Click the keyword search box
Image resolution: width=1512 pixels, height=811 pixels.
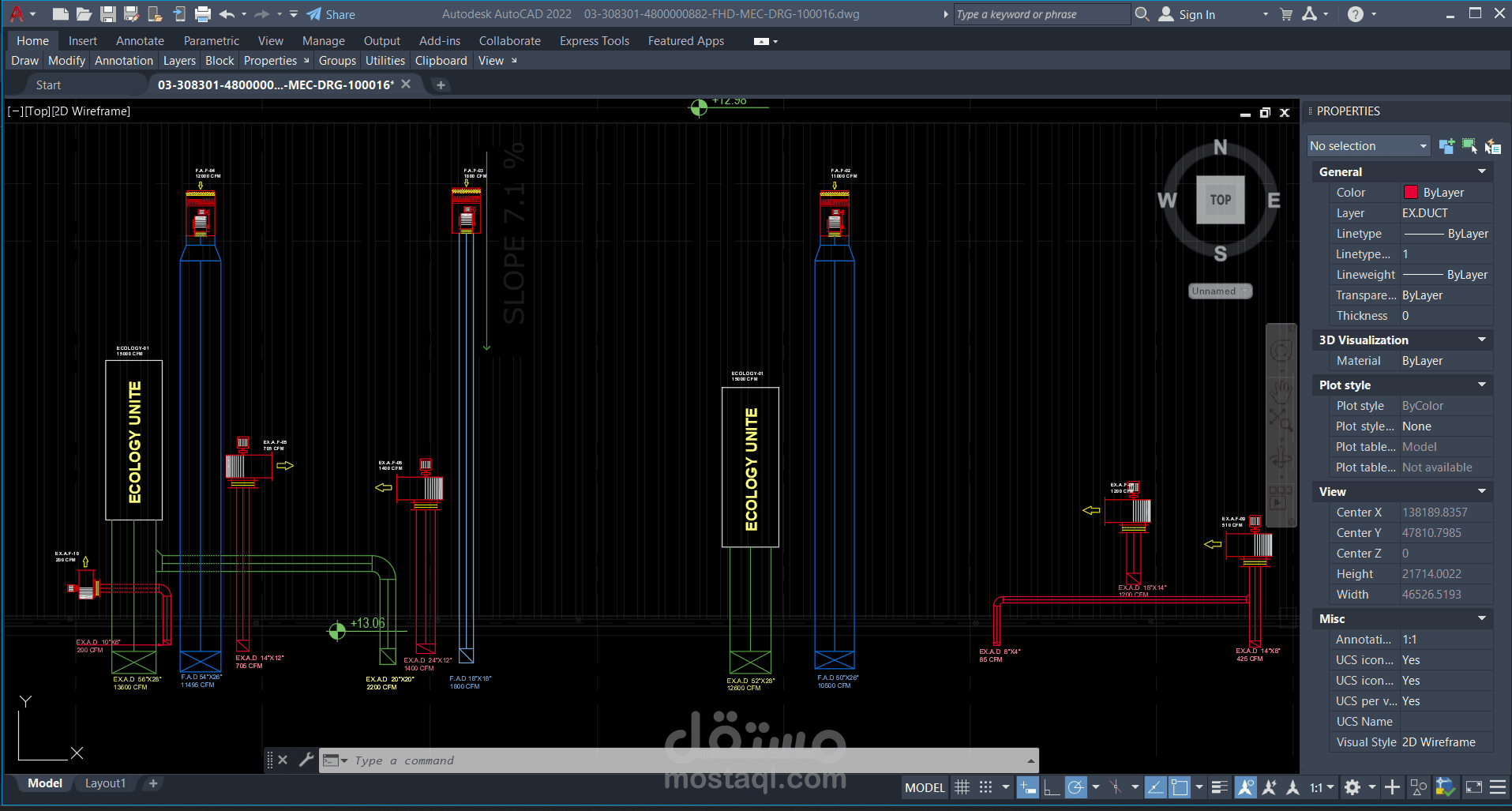coord(1042,14)
